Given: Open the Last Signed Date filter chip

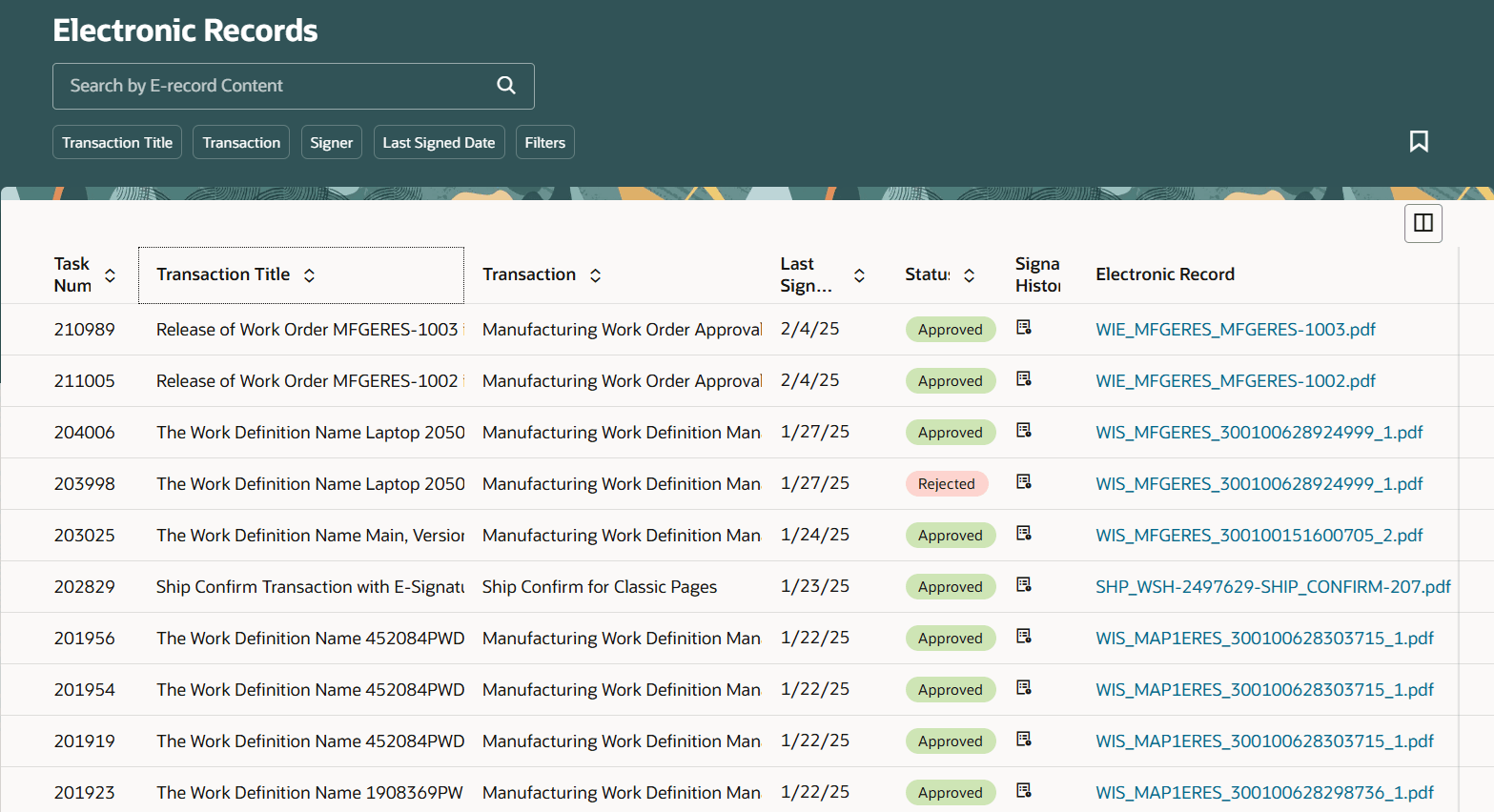Looking at the screenshot, I should pos(439,141).
